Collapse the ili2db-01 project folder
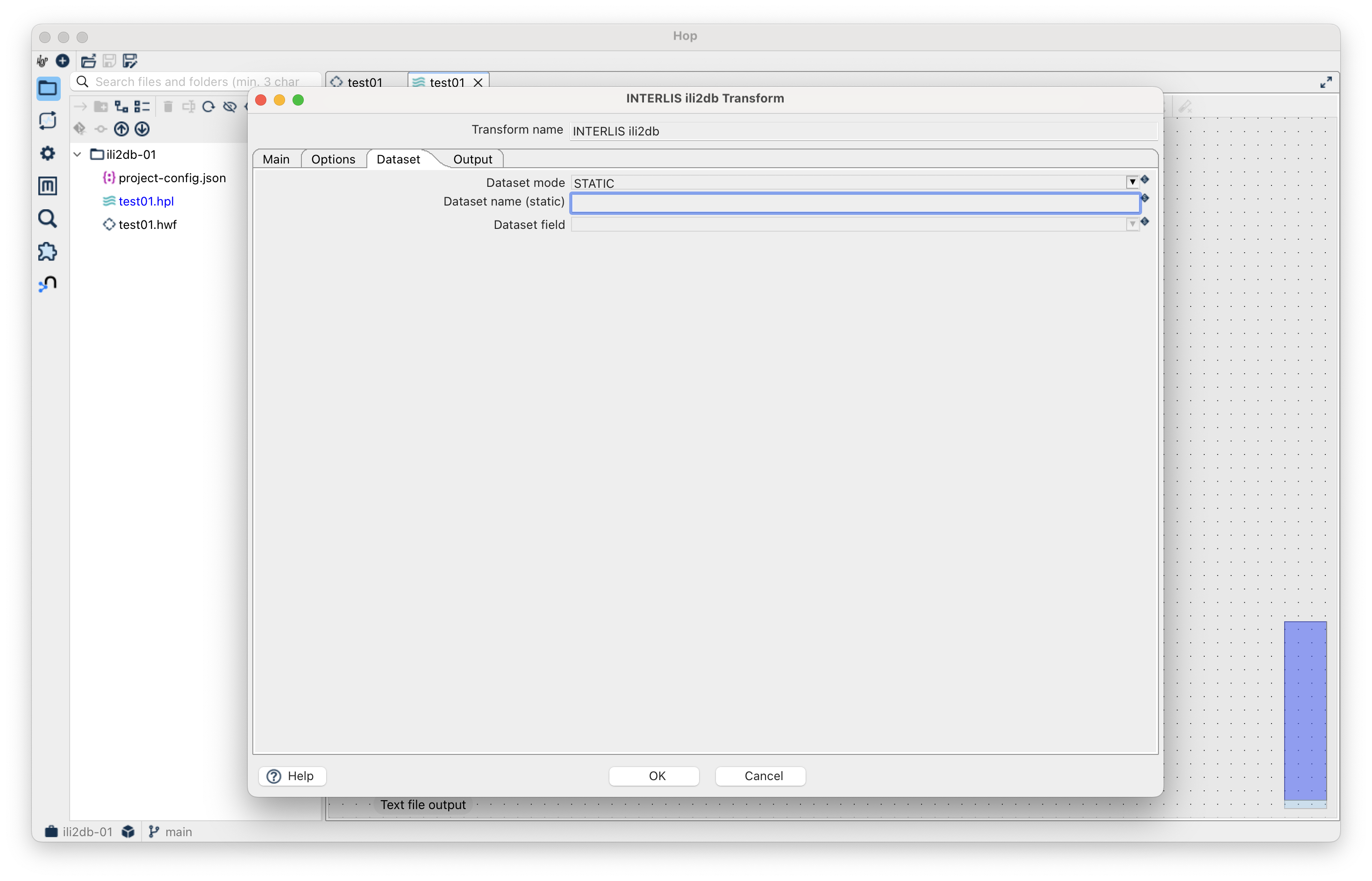The width and height of the screenshot is (1372, 881). tap(78, 155)
